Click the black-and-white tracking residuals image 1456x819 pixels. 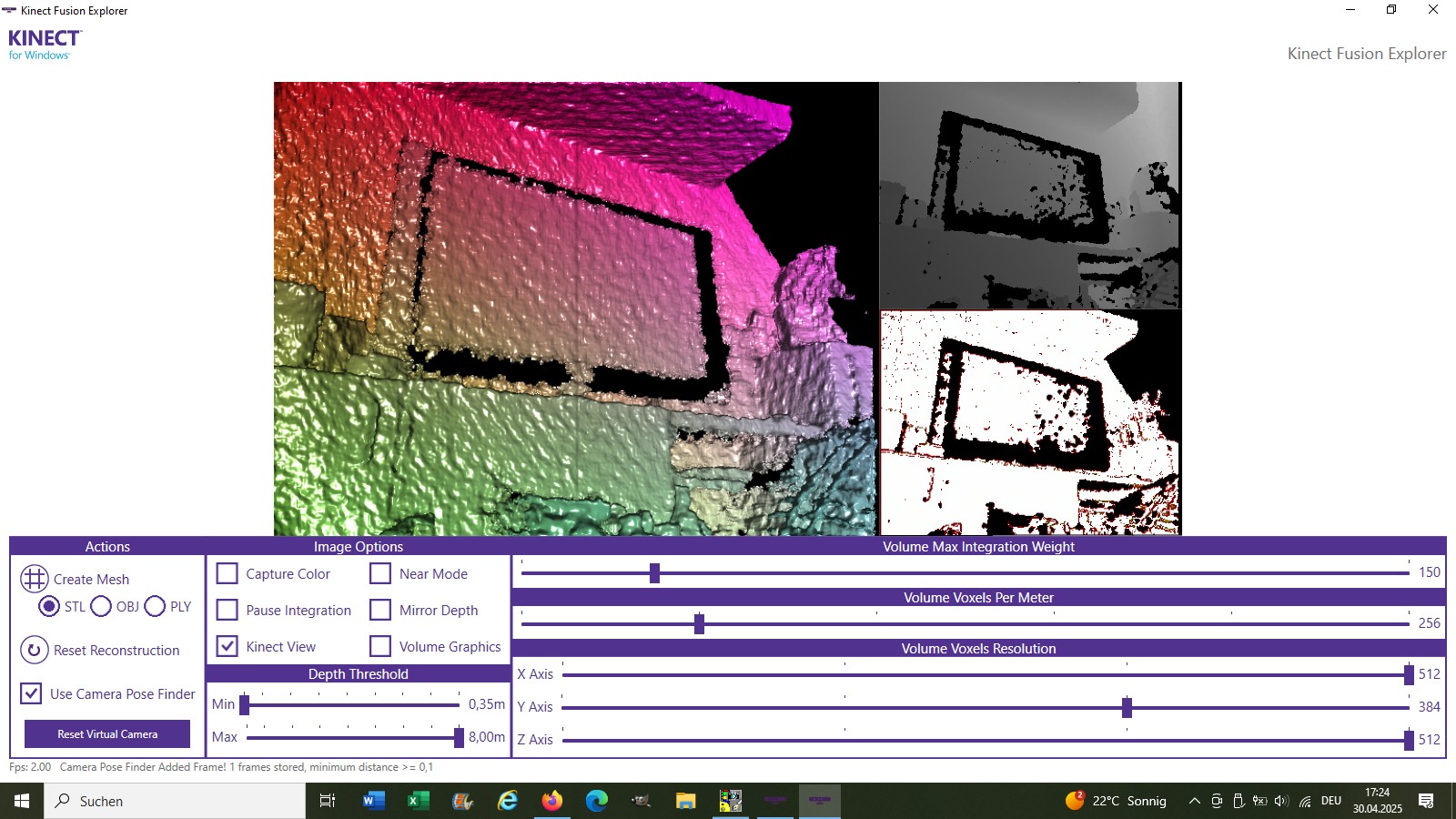tap(1029, 423)
